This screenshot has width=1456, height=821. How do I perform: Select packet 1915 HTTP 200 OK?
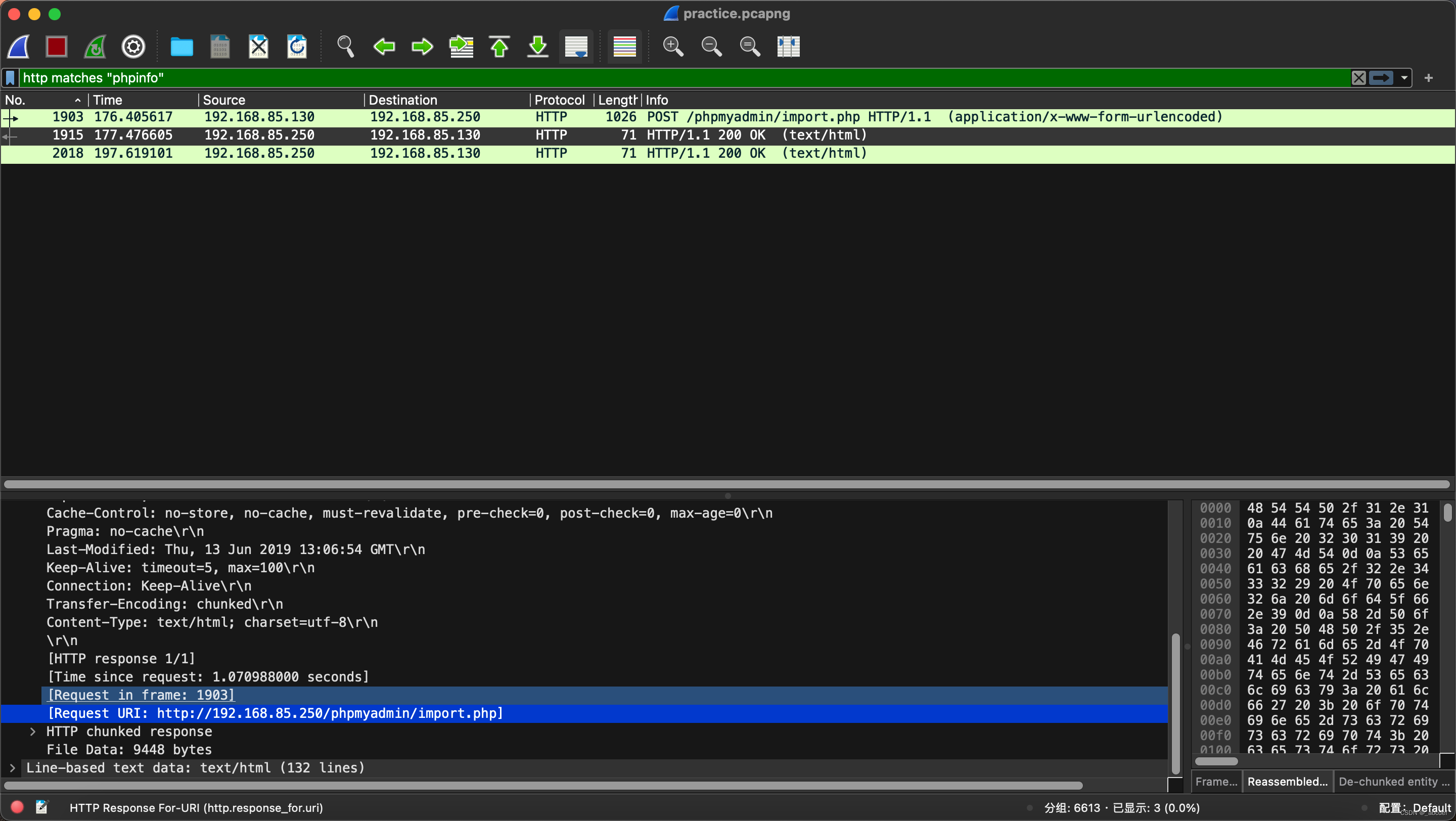727,135
